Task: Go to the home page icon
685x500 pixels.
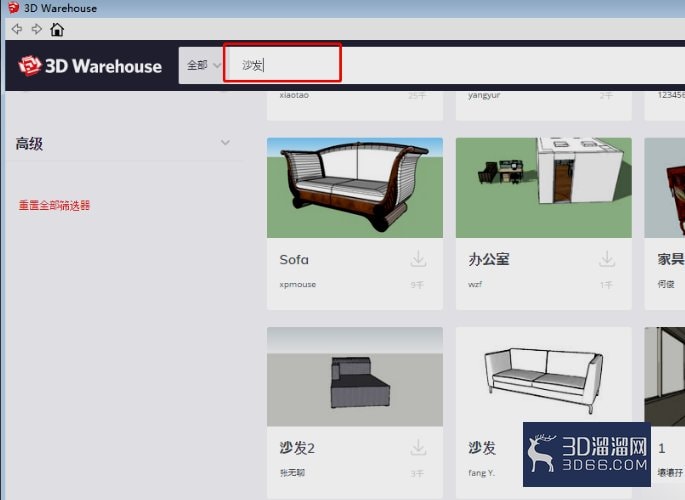Action: pos(57,29)
